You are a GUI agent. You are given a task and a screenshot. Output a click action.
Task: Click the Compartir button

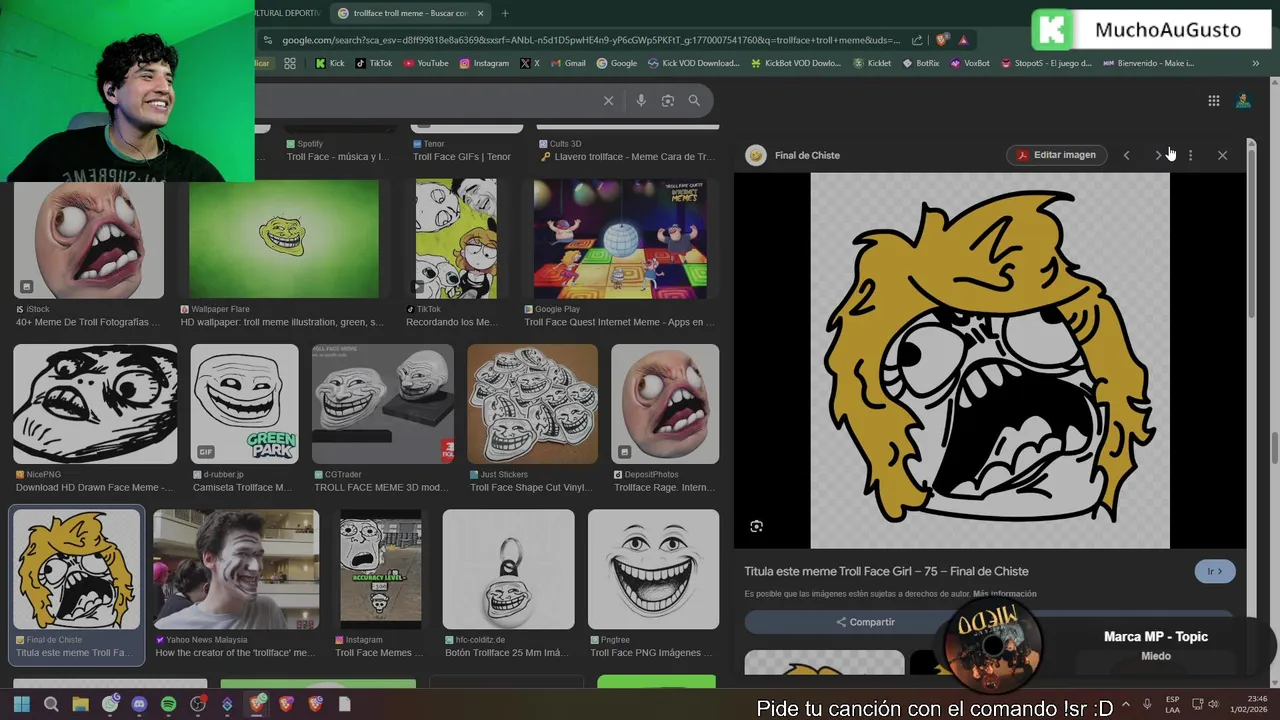[x=866, y=622]
